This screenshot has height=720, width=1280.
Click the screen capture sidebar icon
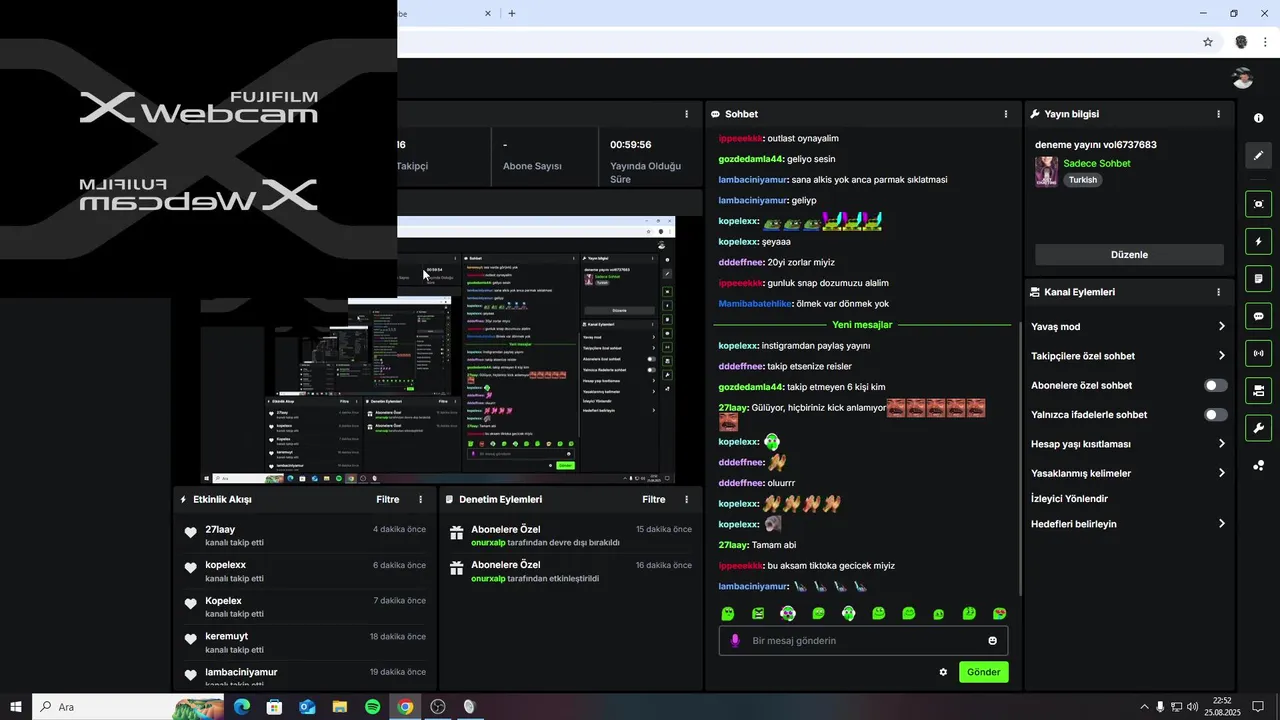pos(1258,204)
